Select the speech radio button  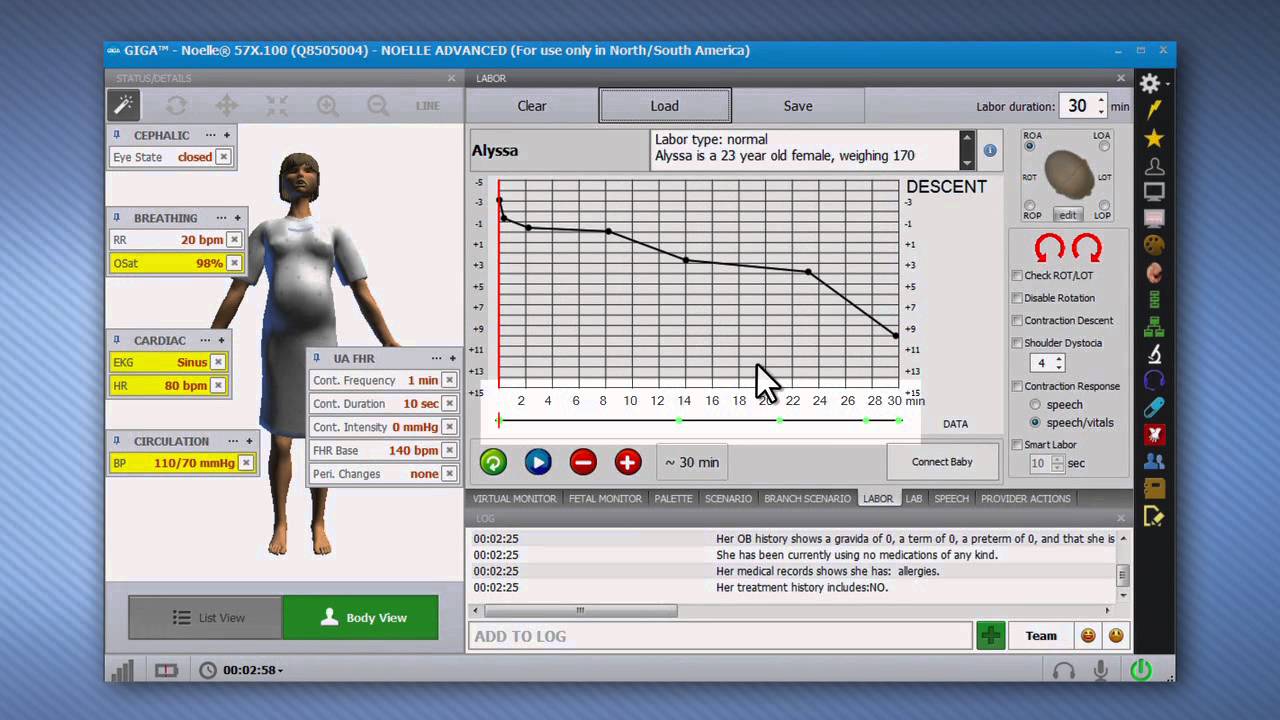pos(1035,405)
